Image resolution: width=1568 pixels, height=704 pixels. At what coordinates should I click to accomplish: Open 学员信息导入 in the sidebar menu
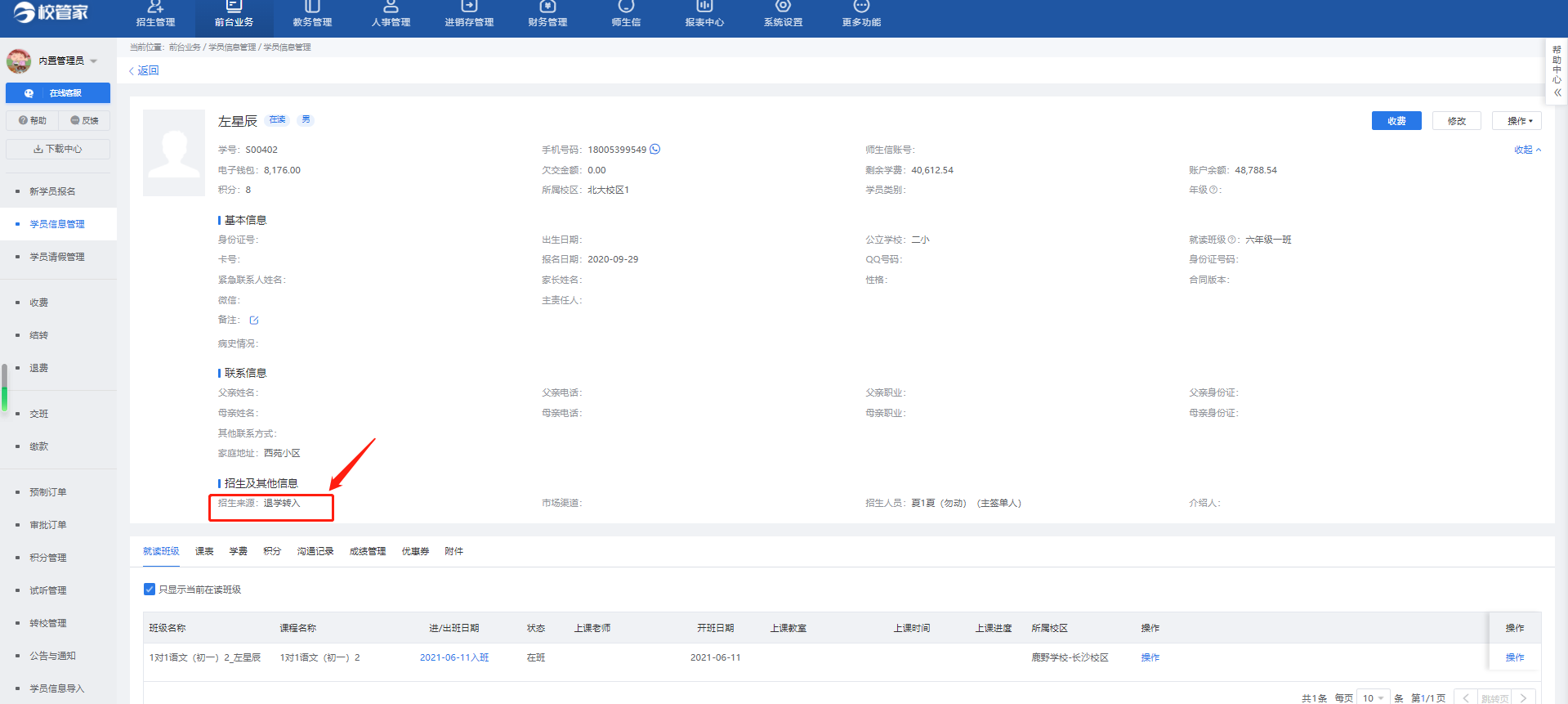[x=57, y=688]
